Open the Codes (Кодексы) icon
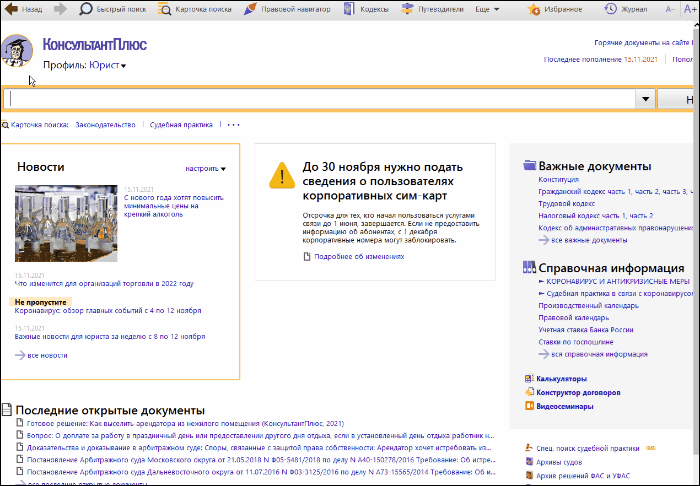Viewport: 700px width, 486px height. pyautogui.click(x=349, y=9)
